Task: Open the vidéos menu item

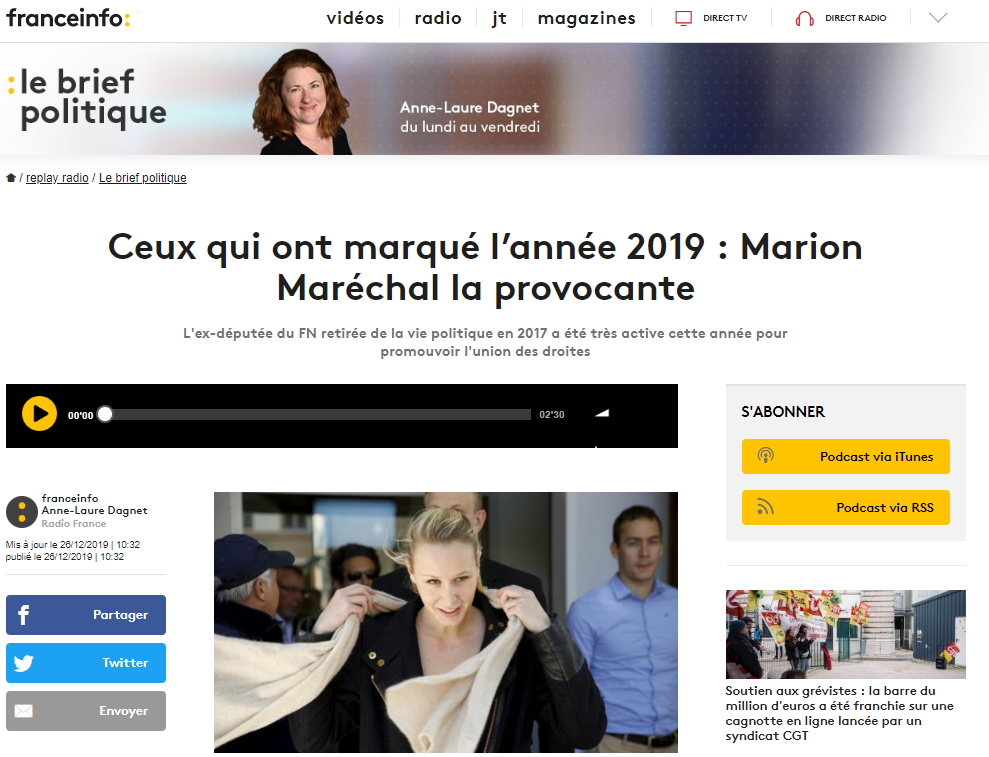Action: click(355, 18)
